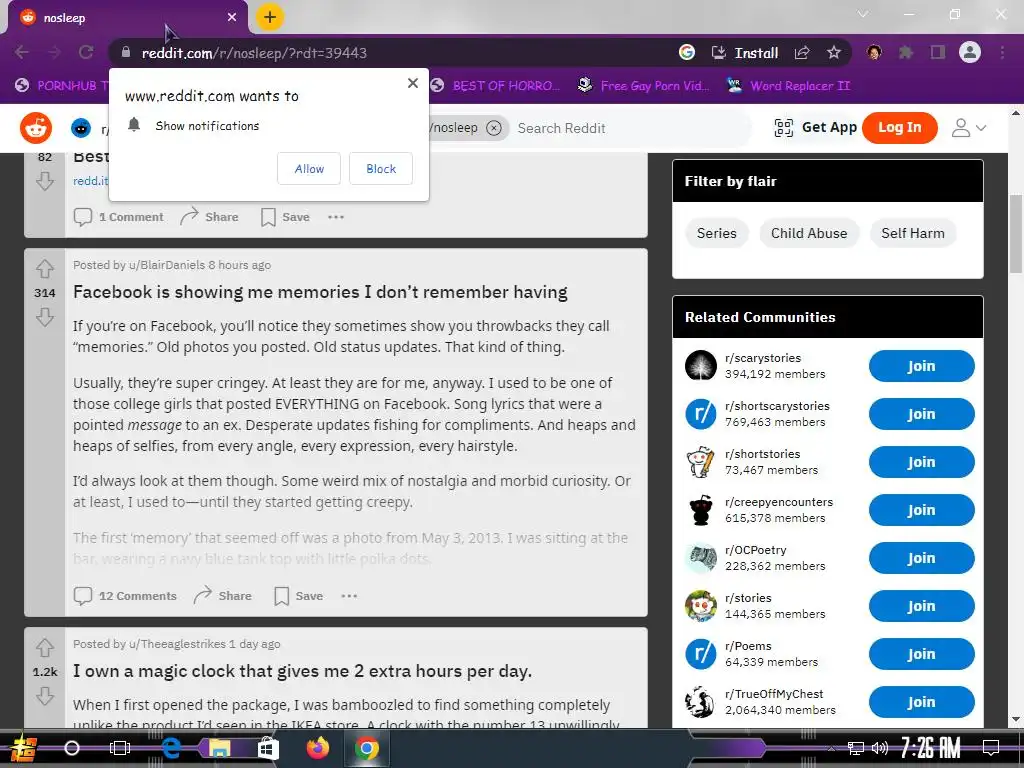This screenshot has height=768, width=1024.
Task: Allow reddit notifications
Action: (309, 168)
